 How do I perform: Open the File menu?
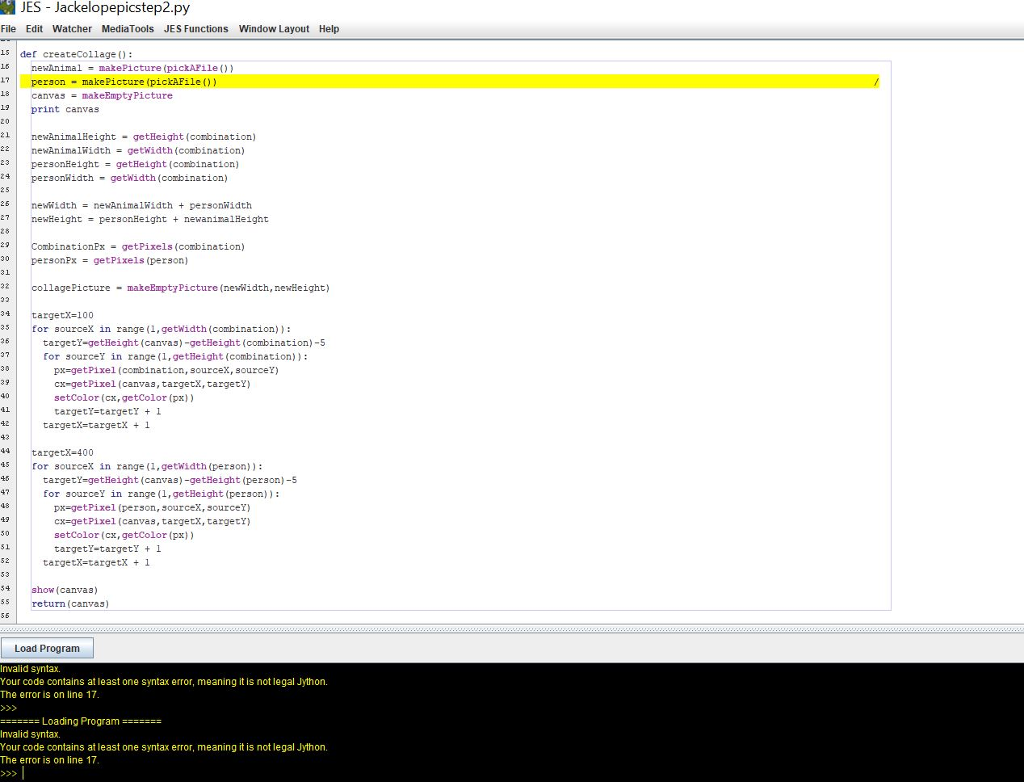[x=9, y=28]
